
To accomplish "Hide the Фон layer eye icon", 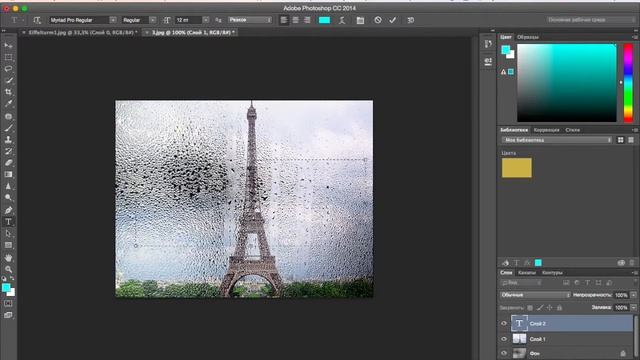I will pyautogui.click(x=504, y=353).
